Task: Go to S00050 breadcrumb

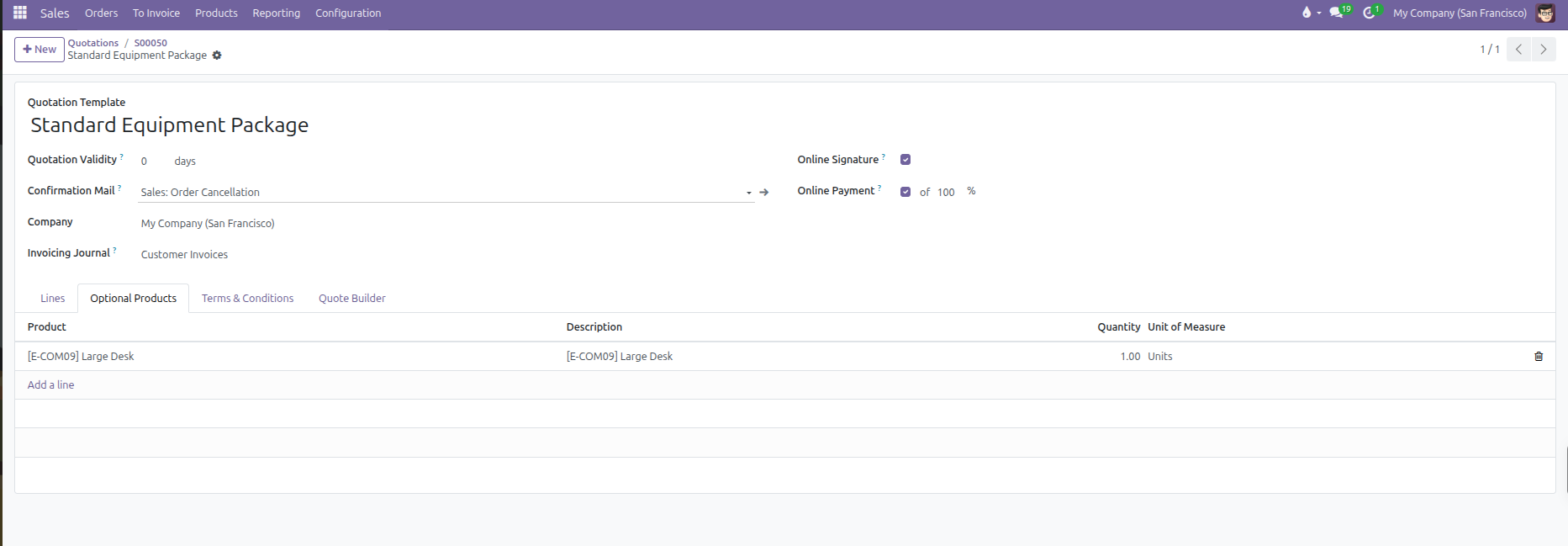Action: [x=150, y=43]
